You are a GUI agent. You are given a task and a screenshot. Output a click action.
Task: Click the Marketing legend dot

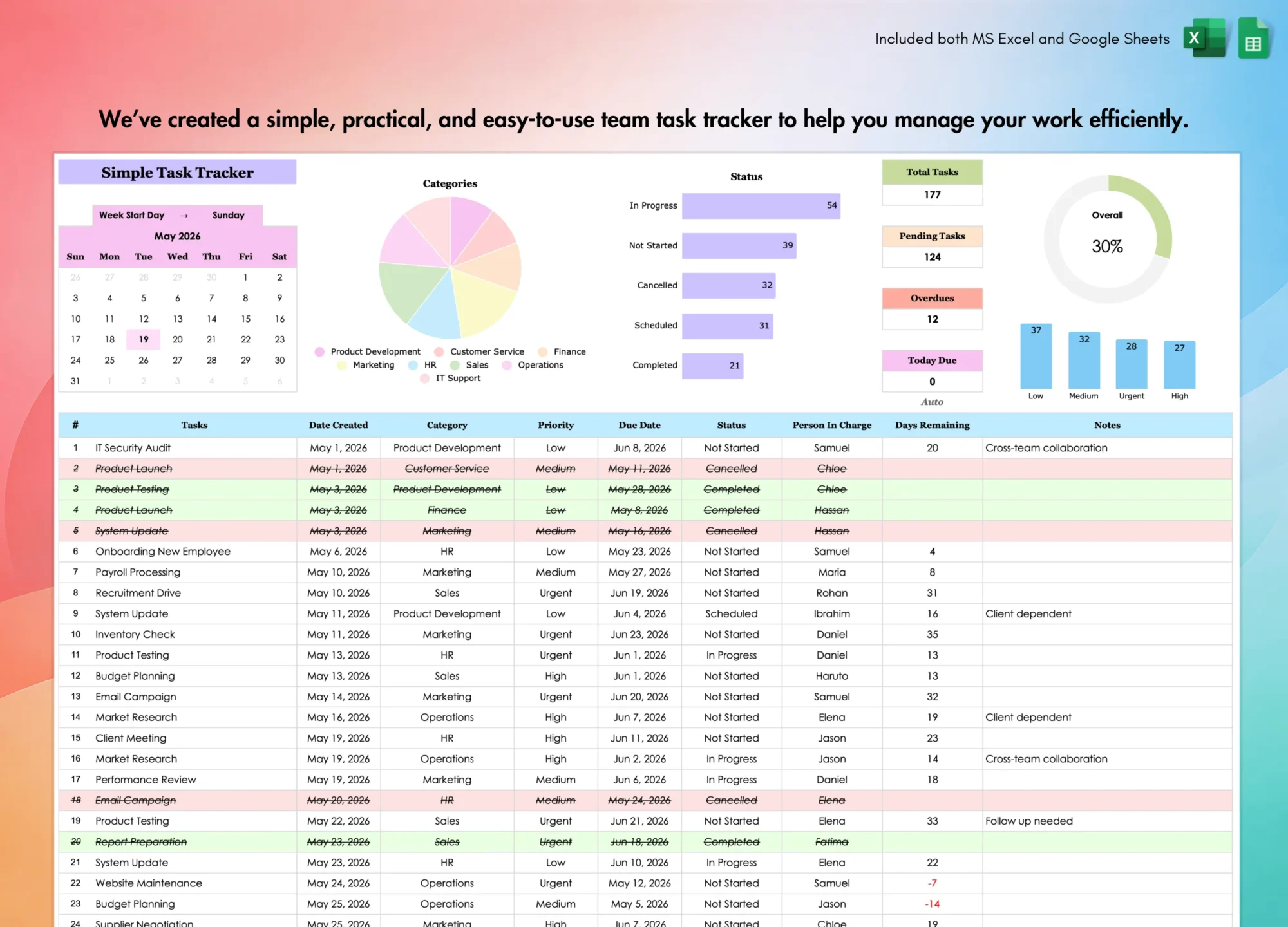tap(342, 365)
